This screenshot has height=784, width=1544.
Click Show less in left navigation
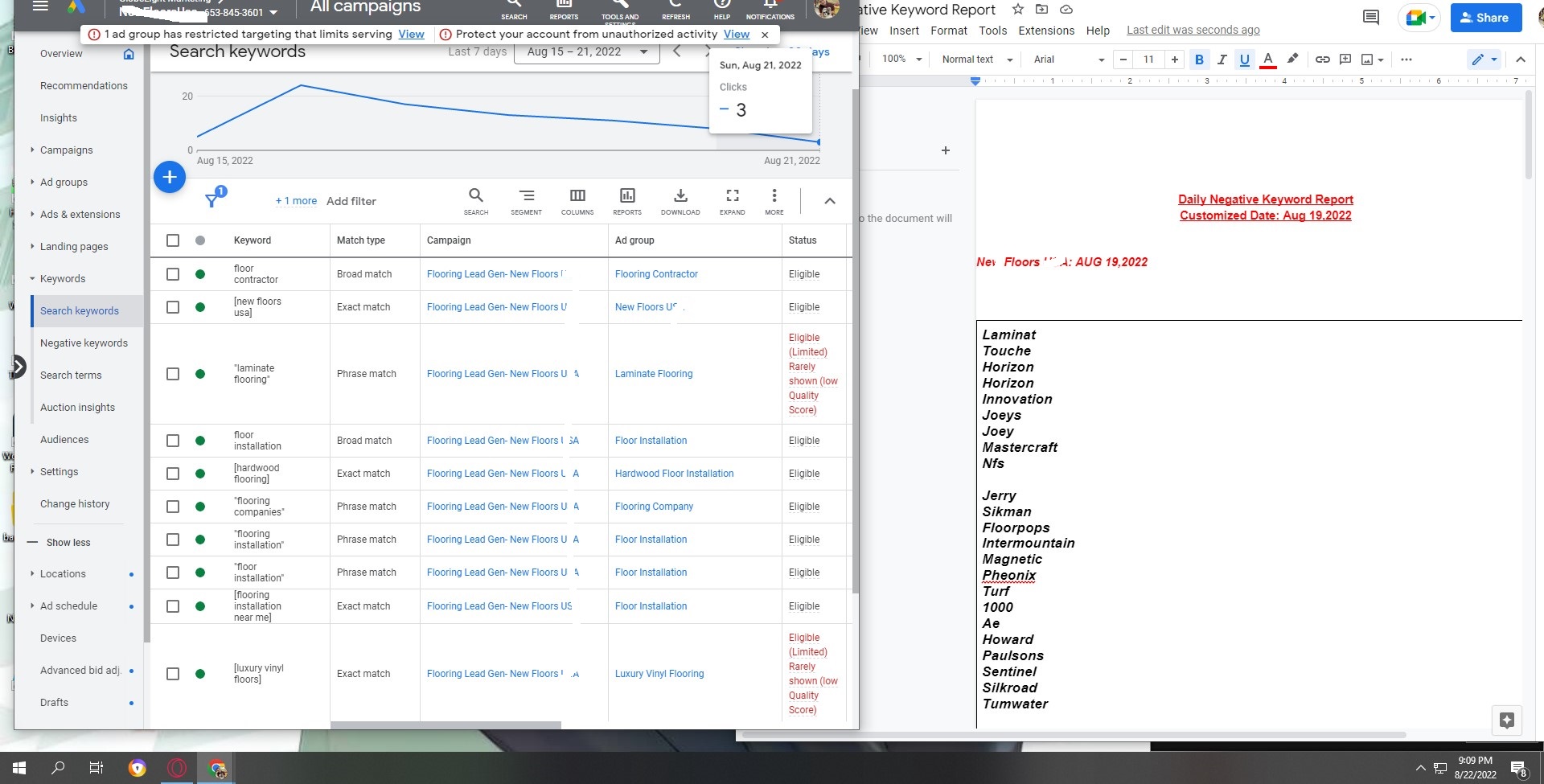(68, 543)
